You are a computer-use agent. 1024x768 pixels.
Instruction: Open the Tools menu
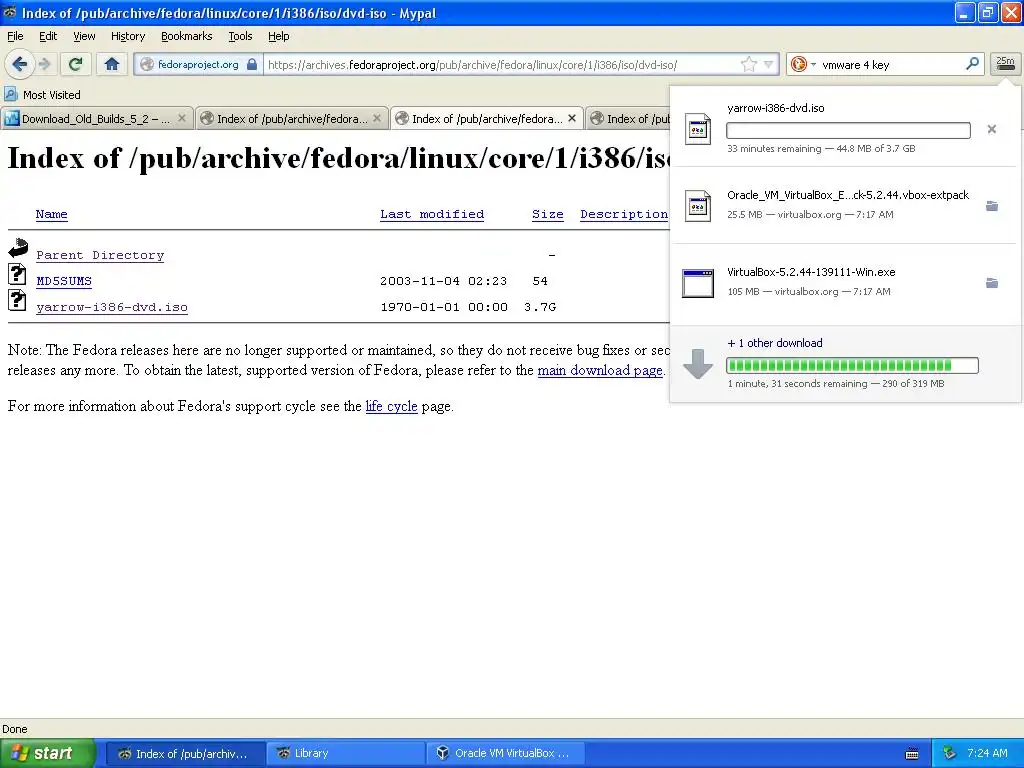[240, 36]
